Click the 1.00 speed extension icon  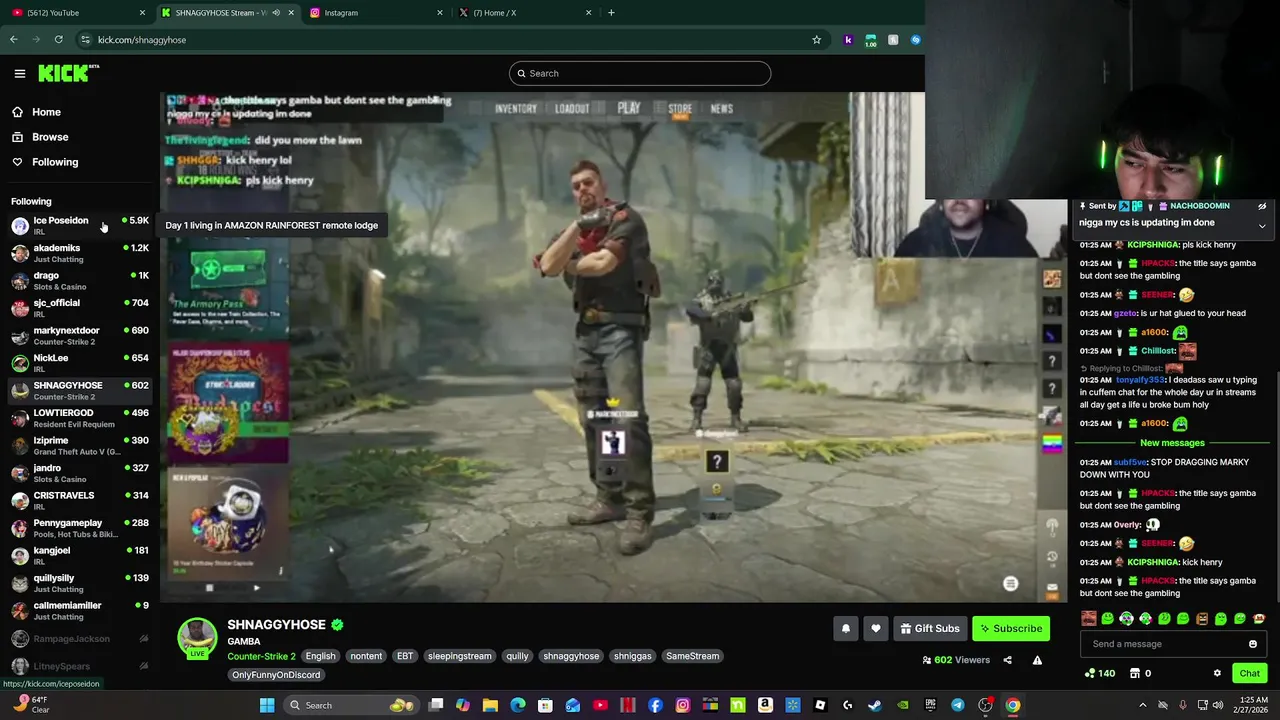pos(870,40)
